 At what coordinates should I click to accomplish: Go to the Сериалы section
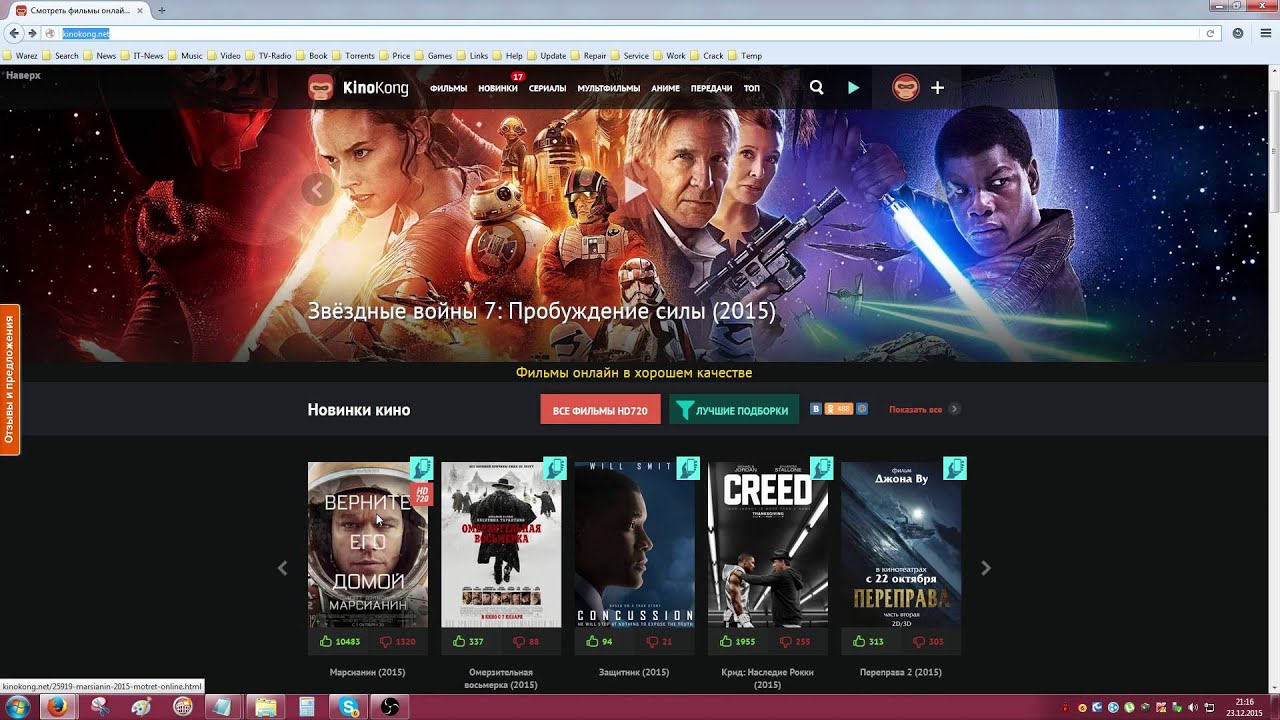pyautogui.click(x=547, y=88)
